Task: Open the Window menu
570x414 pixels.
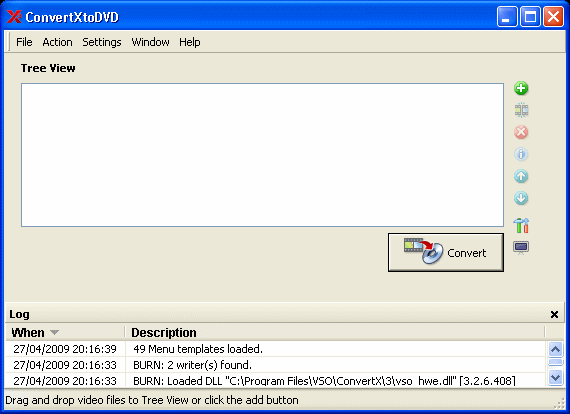Action: pyautogui.click(x=150, y=42)
